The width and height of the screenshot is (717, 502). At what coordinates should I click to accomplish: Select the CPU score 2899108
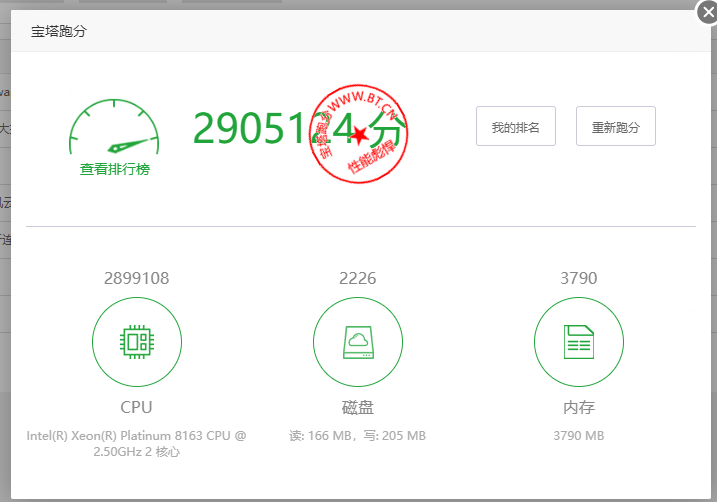[x=137, y=278]
